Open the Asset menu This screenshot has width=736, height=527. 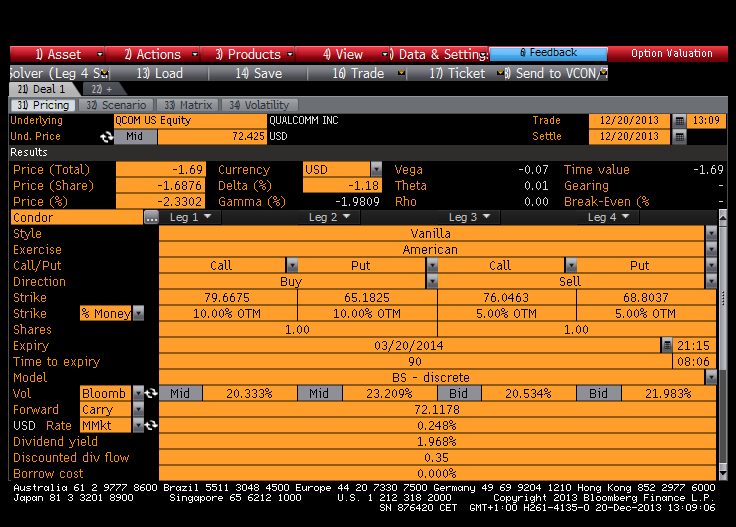tap(57, 54)
